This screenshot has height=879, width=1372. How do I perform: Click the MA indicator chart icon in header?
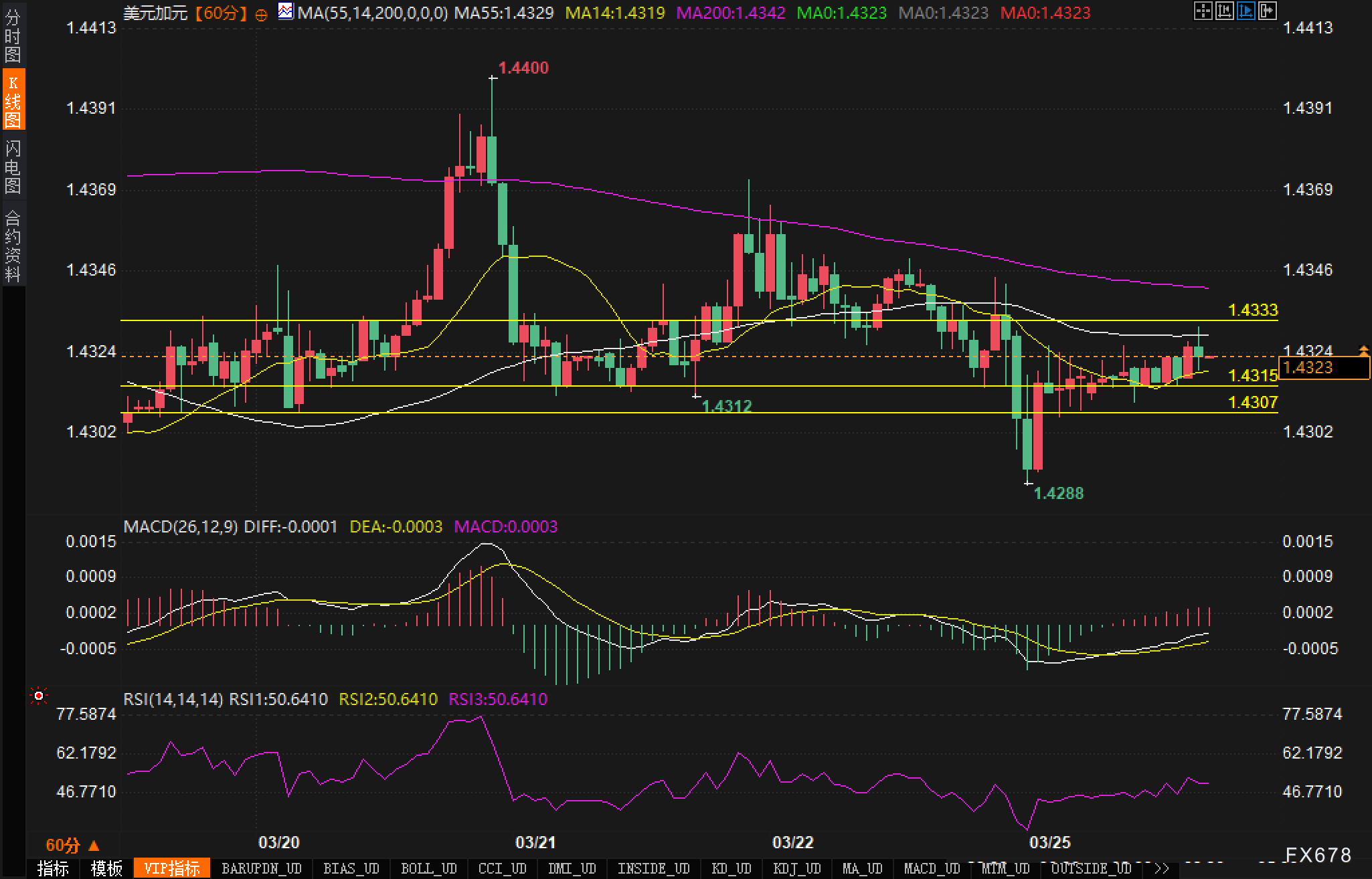[x=286, y=11]
